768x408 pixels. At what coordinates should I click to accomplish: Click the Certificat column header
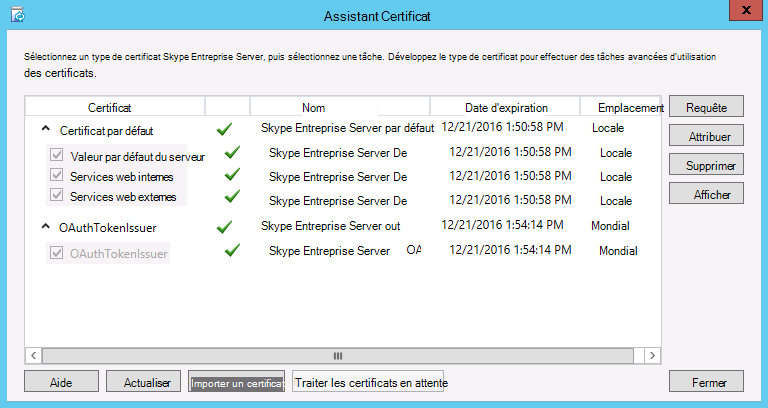(x=115, y=107)
